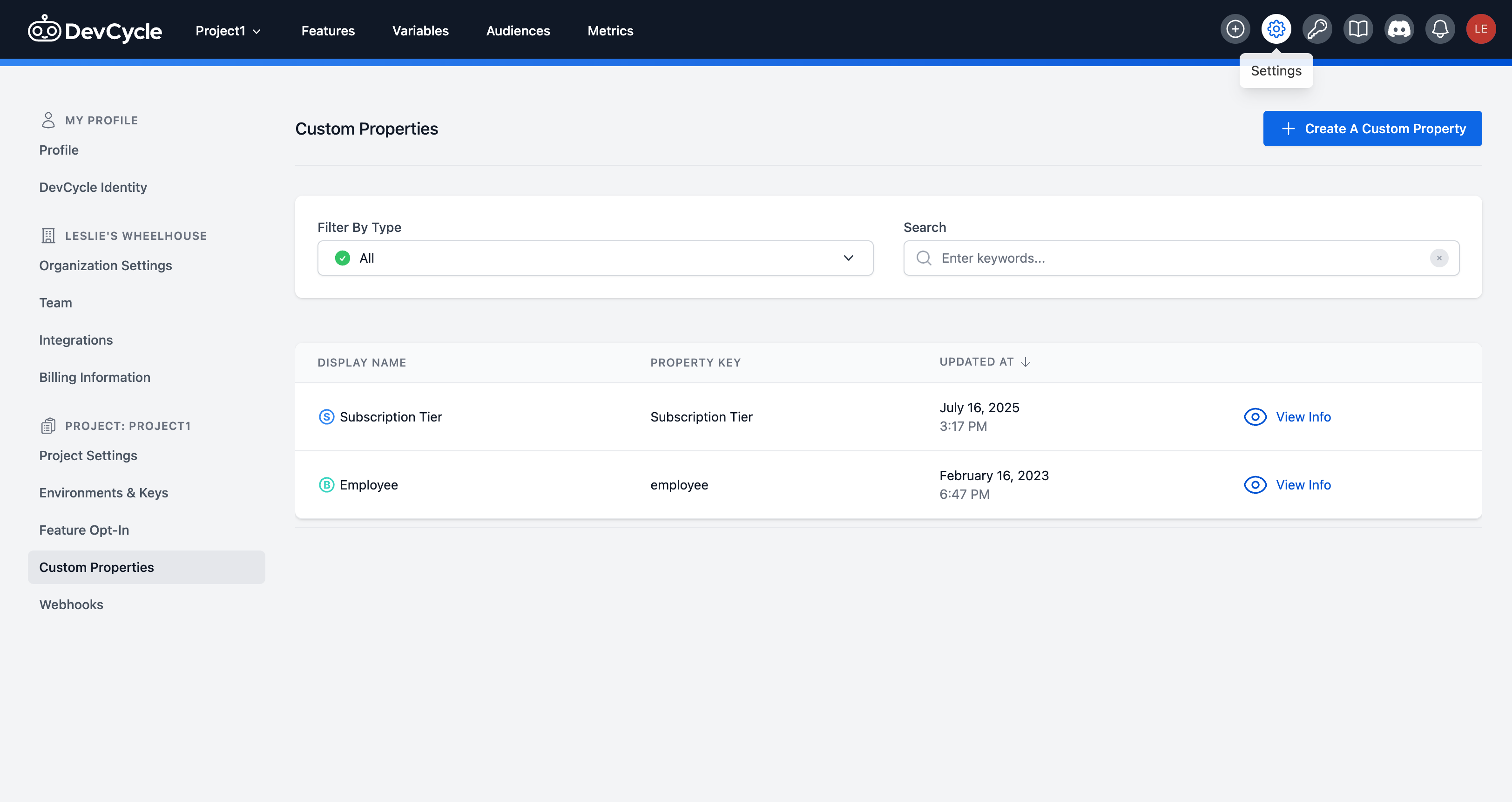
Task: Open the Metrics nav item
Action: [x=610, y=31]
